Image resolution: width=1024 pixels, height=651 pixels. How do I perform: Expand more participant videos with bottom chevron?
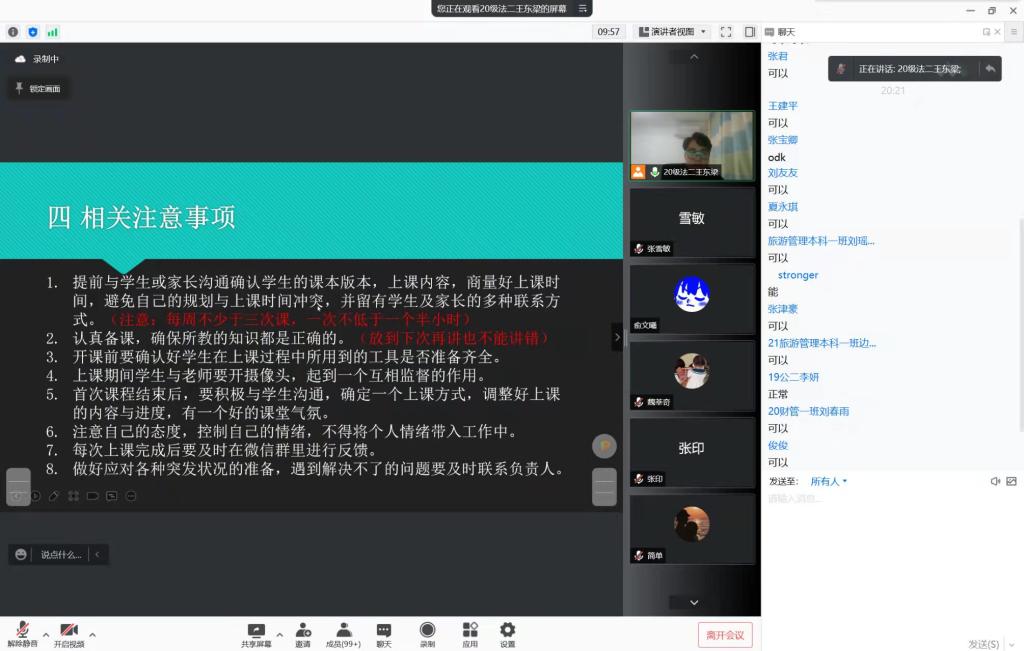693,602
